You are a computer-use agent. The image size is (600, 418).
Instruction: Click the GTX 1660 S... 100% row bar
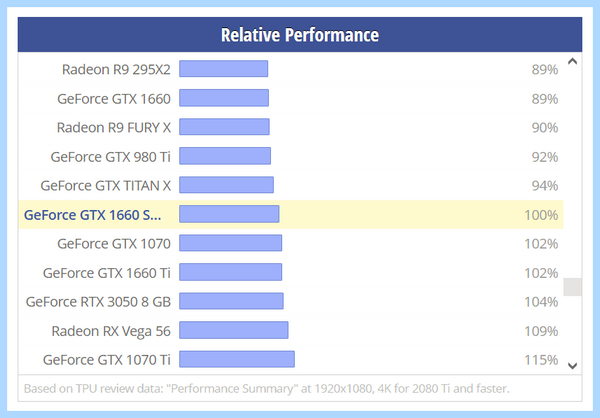coord(229,214)
